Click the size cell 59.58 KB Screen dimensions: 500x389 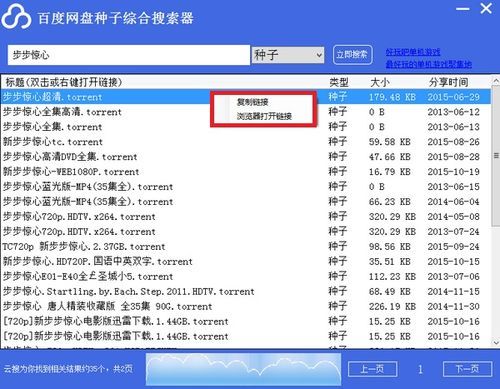[x=390, y=142]
